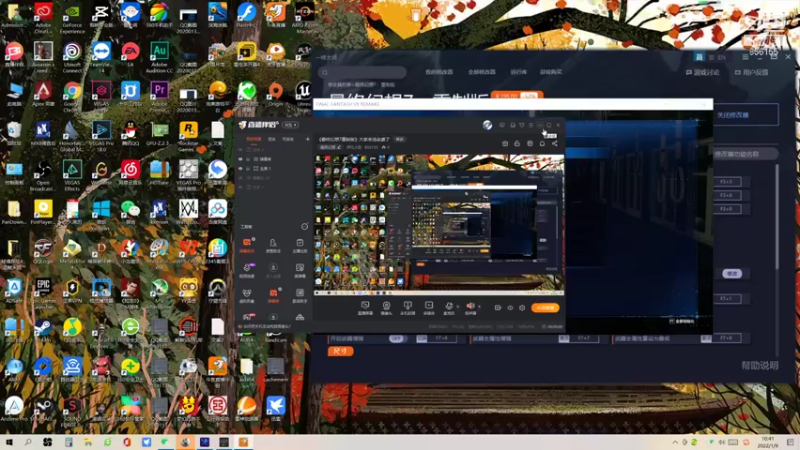Viewport: 800px width, 450px height.
Task: Click the screenshot camera icon in streaming app
Action: coord(505,144)
